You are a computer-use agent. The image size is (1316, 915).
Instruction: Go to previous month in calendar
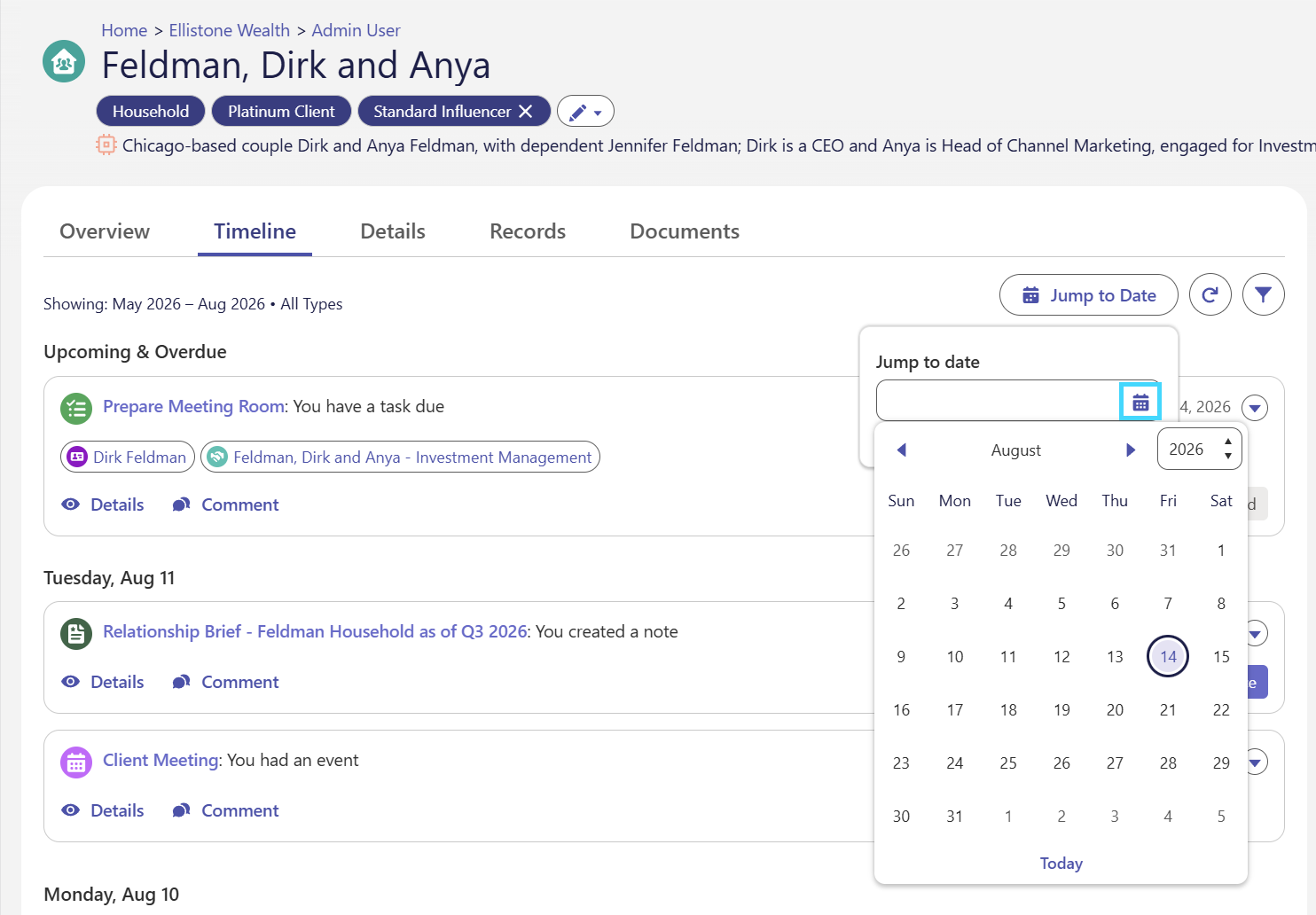[x=902, y=450]
